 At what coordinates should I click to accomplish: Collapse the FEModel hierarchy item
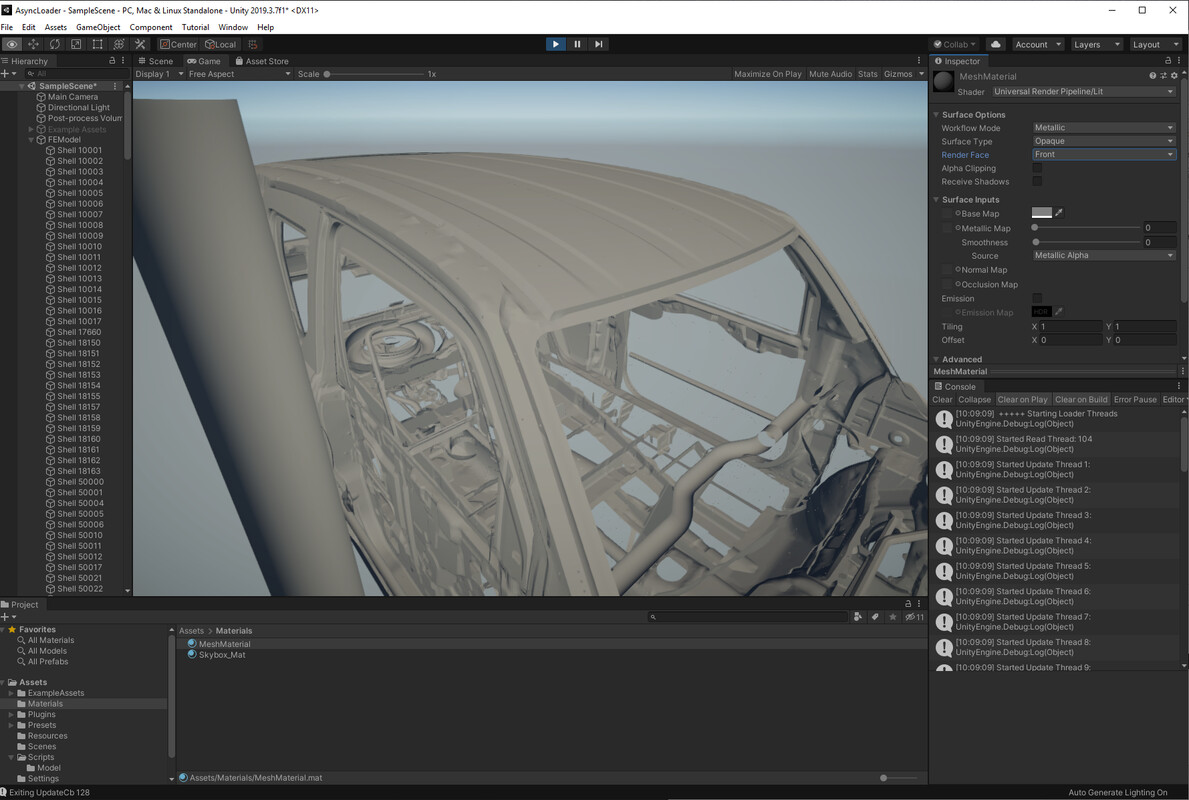tap(32, 139)
